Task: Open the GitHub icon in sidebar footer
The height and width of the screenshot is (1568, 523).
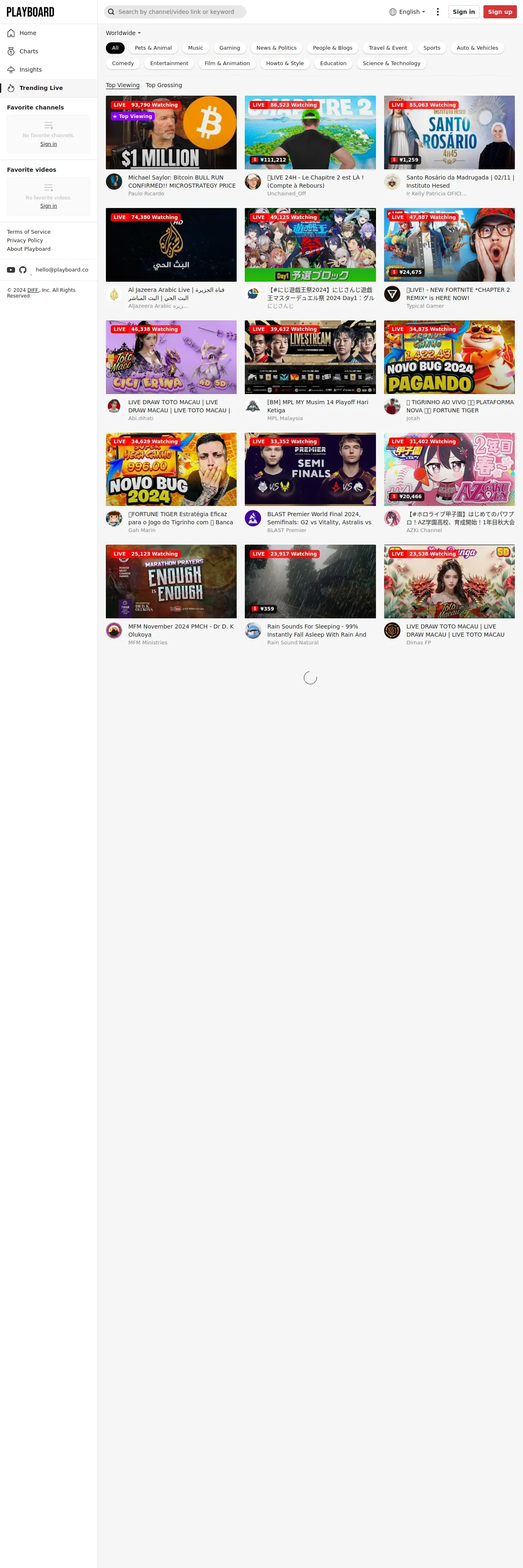Action: click(23, 269)
